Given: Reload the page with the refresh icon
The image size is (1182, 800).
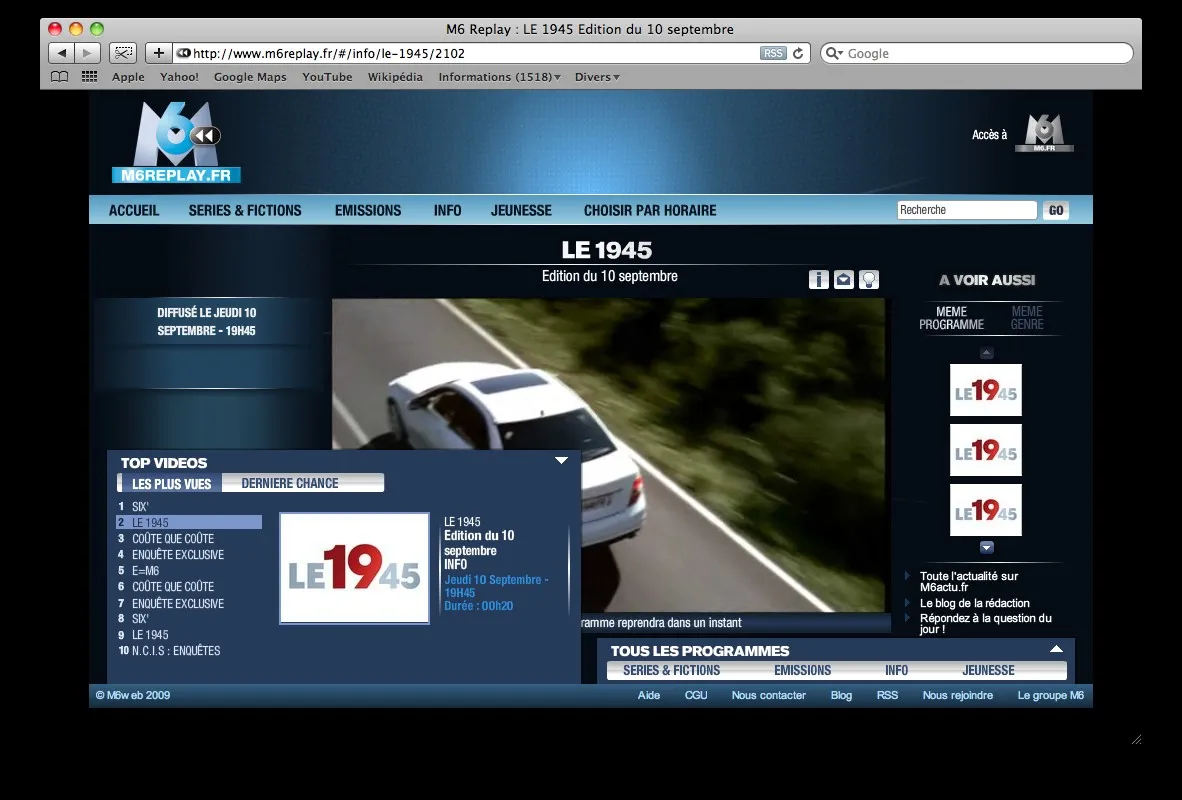Looking at the screenshot, I should (x=798, y=54).
